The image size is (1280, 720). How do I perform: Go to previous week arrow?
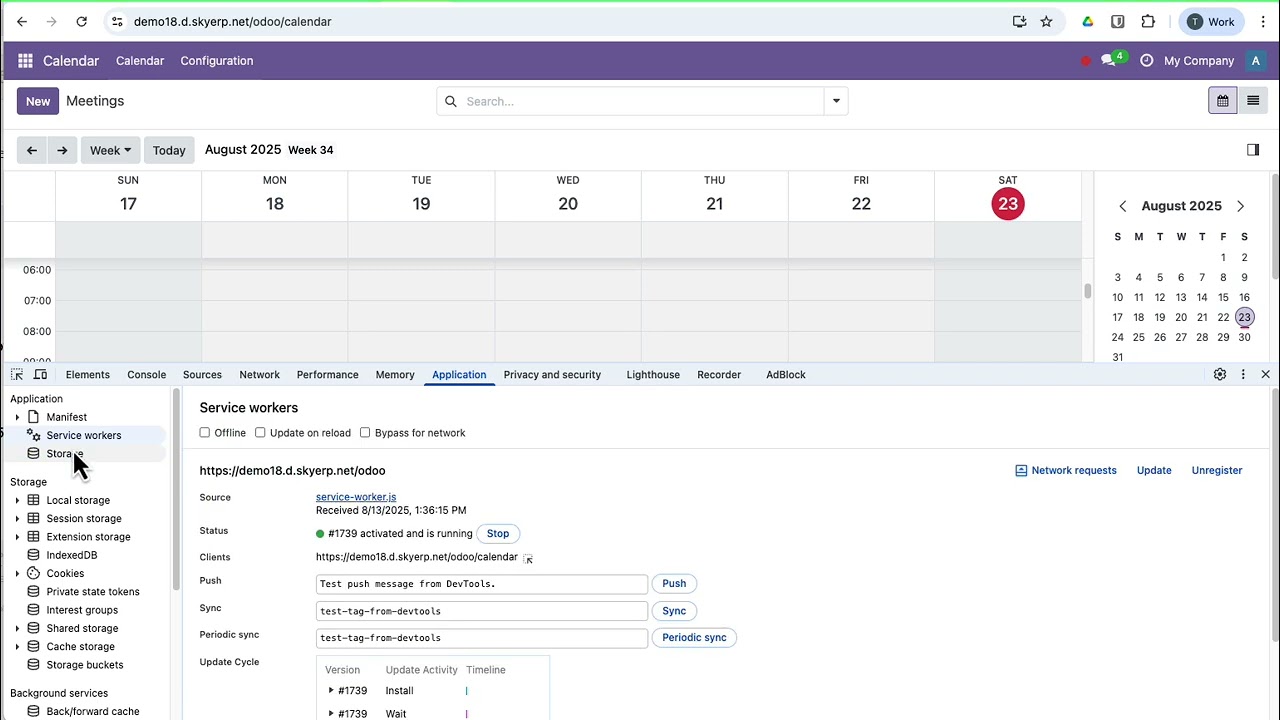[32, 150]
